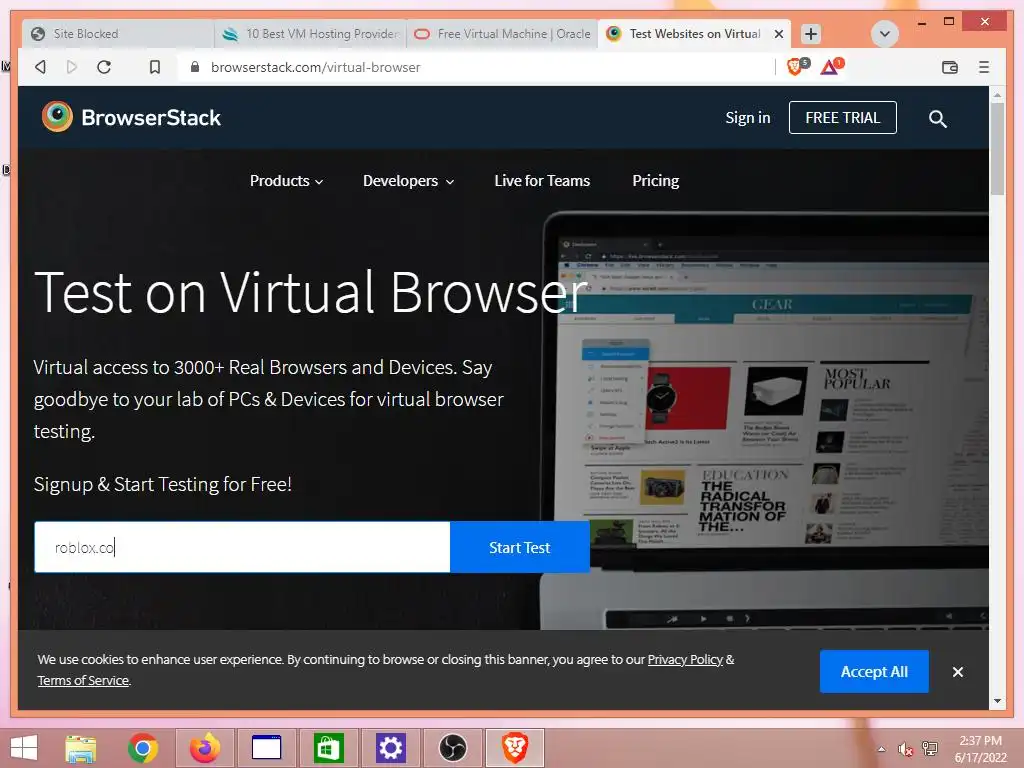Select the Test Websites on Virtual tab
The width and height of the screenshot is (1024, 768).
pyautogui.click(x=695, y=34)
